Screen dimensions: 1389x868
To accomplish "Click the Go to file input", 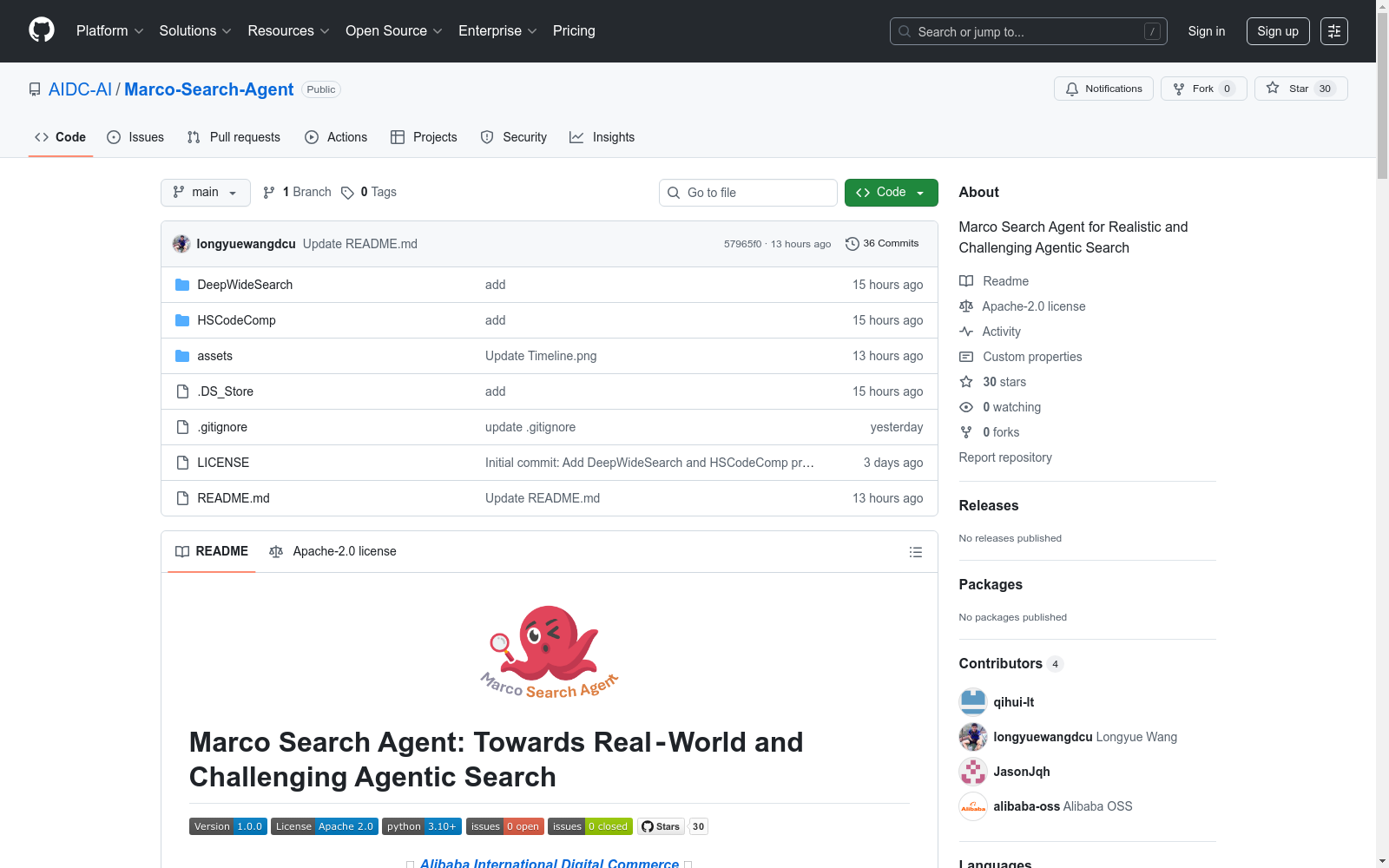I will tap(748, 193).
